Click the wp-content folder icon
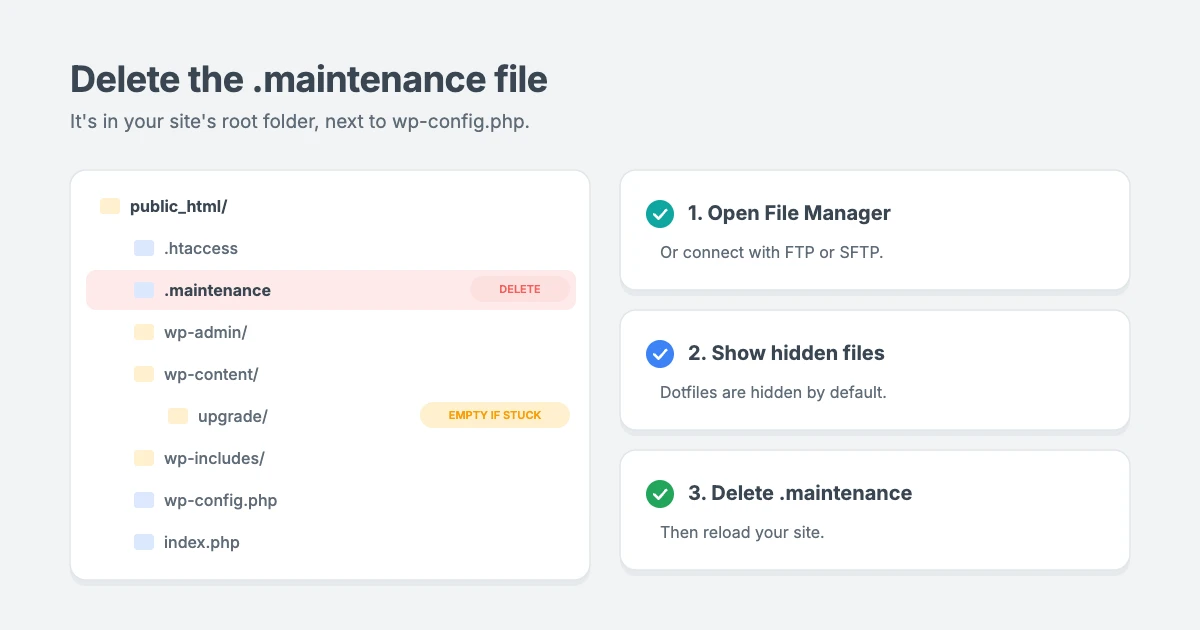Image resolution: width=1200 pixels, height=630 pixels. pos(144,374)
